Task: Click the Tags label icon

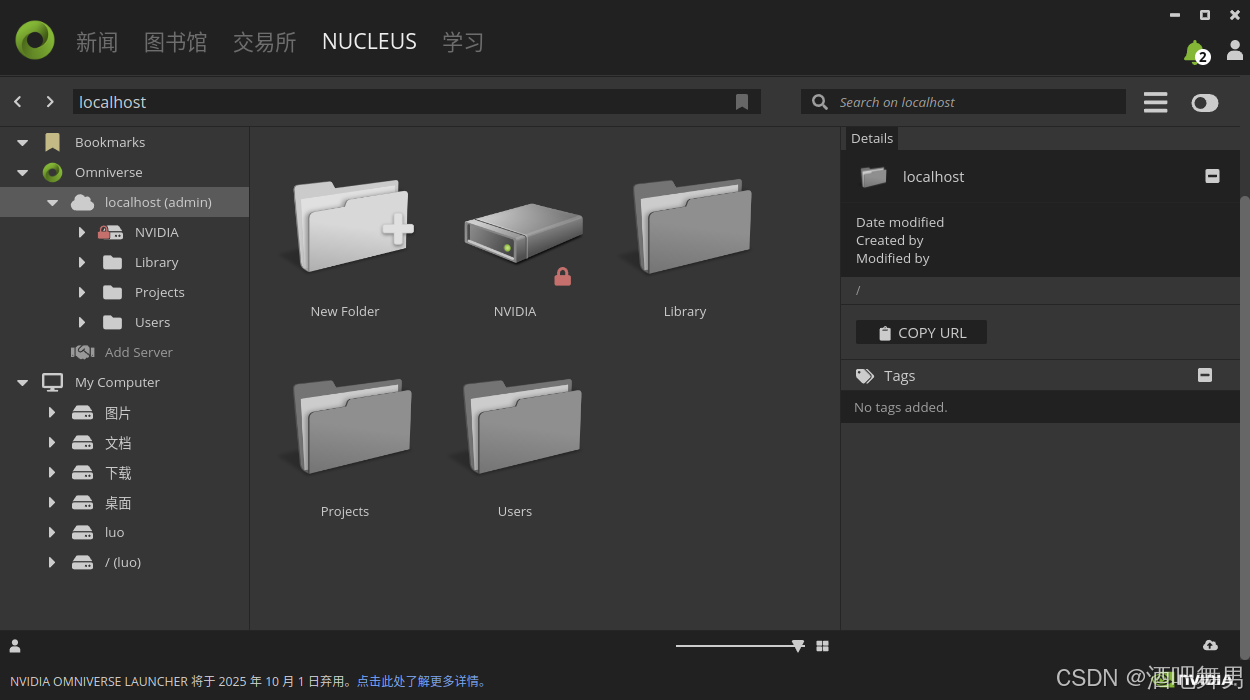Action: click(x=865, y=376)
